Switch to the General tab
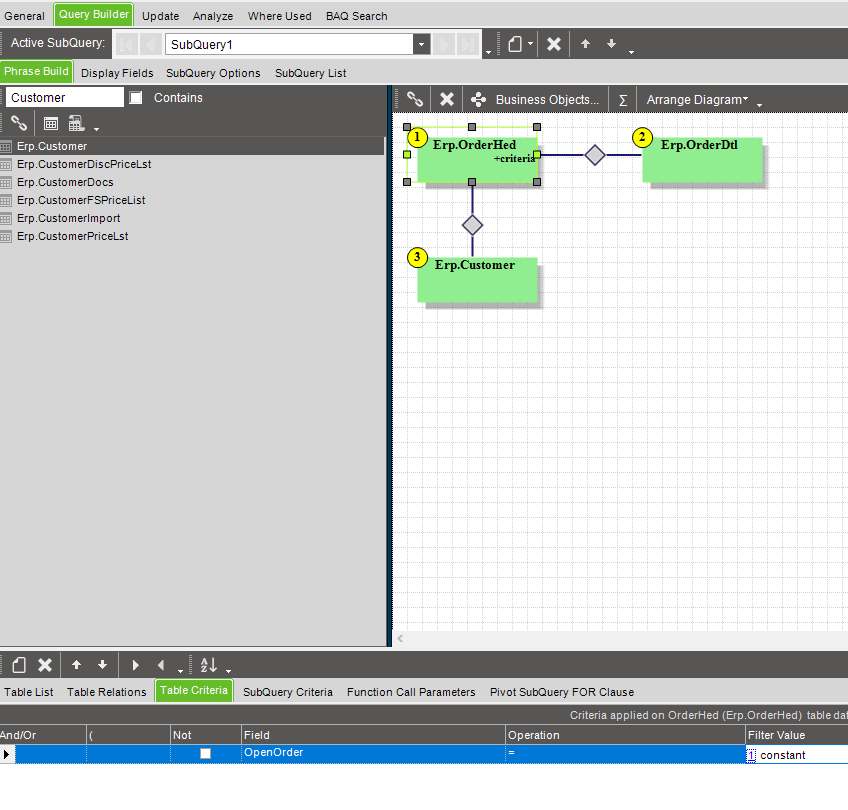This screenshot has width=848, height=810. click(x=24, y=16)
